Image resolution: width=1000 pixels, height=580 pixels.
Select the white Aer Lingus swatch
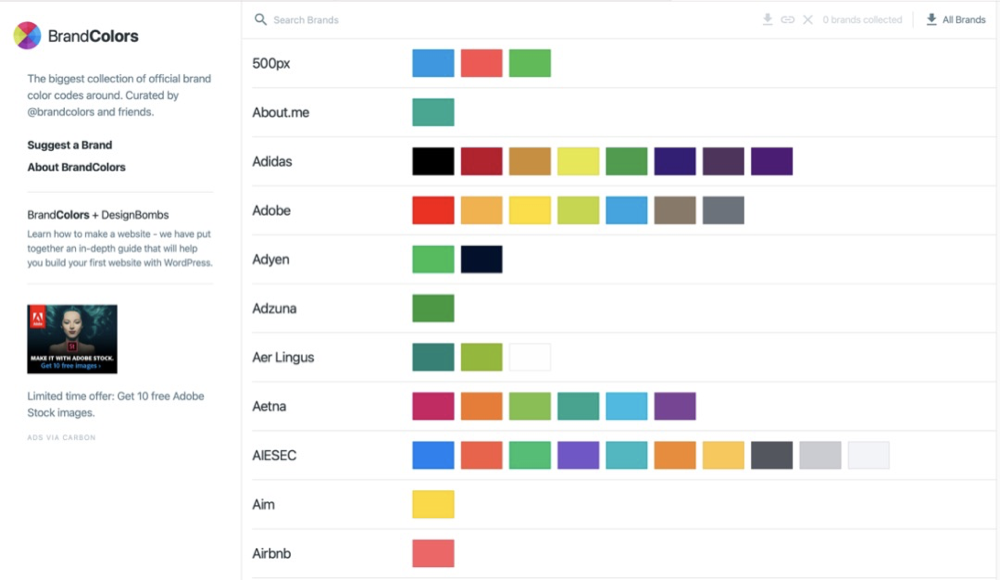[x=529, y=357]
